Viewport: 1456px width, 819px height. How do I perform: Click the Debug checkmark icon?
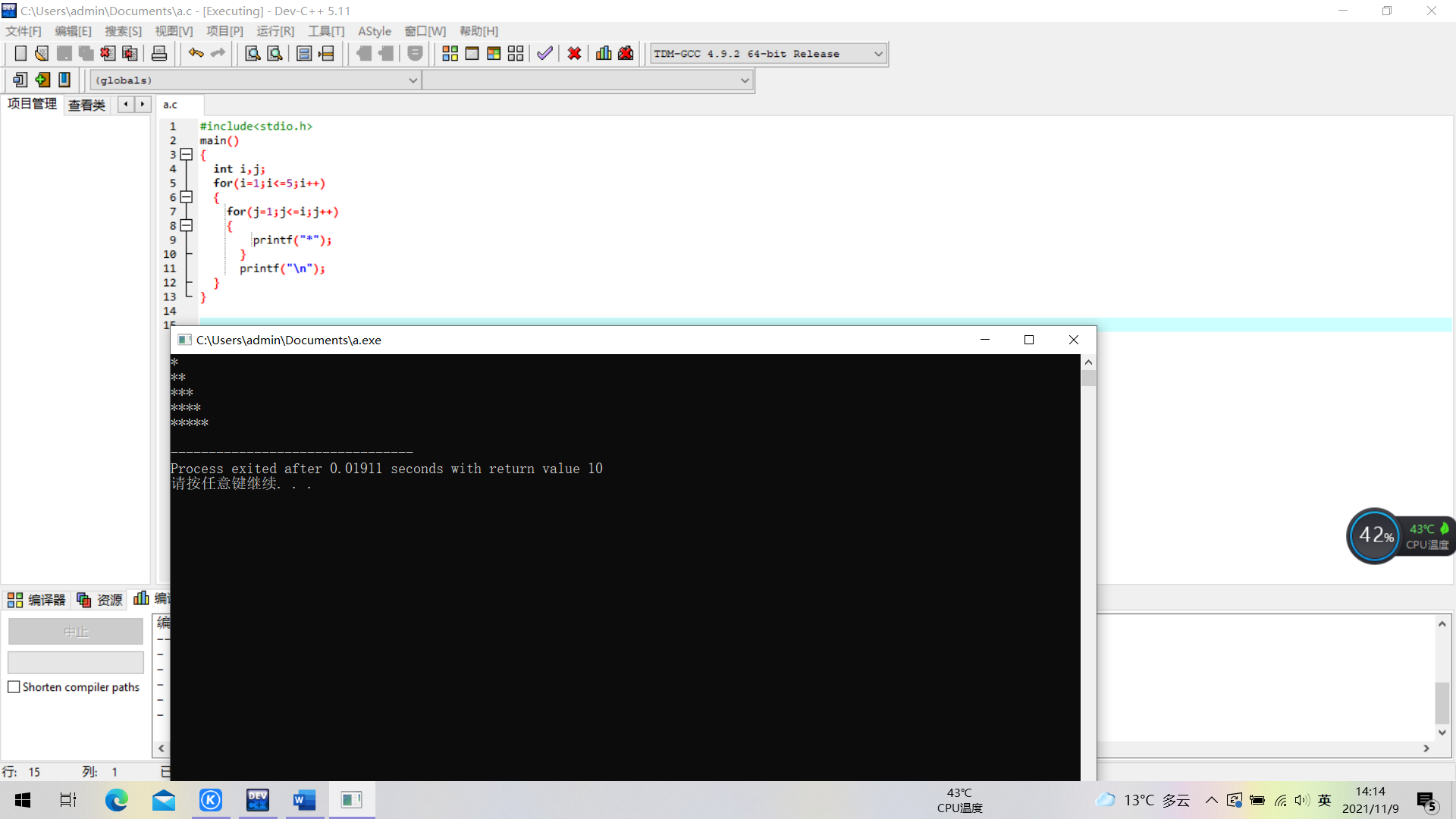[x=544, y=54]
